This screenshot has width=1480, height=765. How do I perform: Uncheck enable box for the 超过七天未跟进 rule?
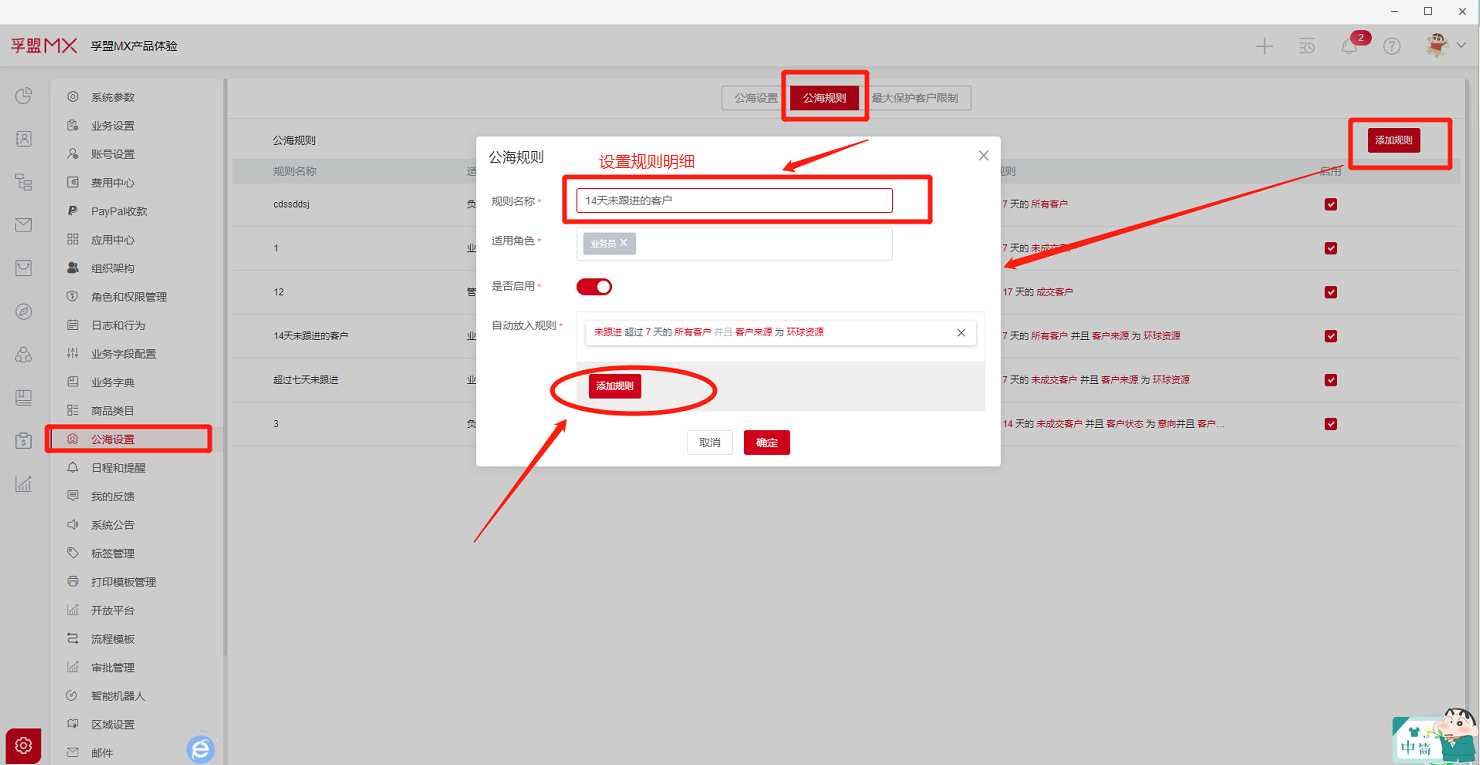[1330, 380]
